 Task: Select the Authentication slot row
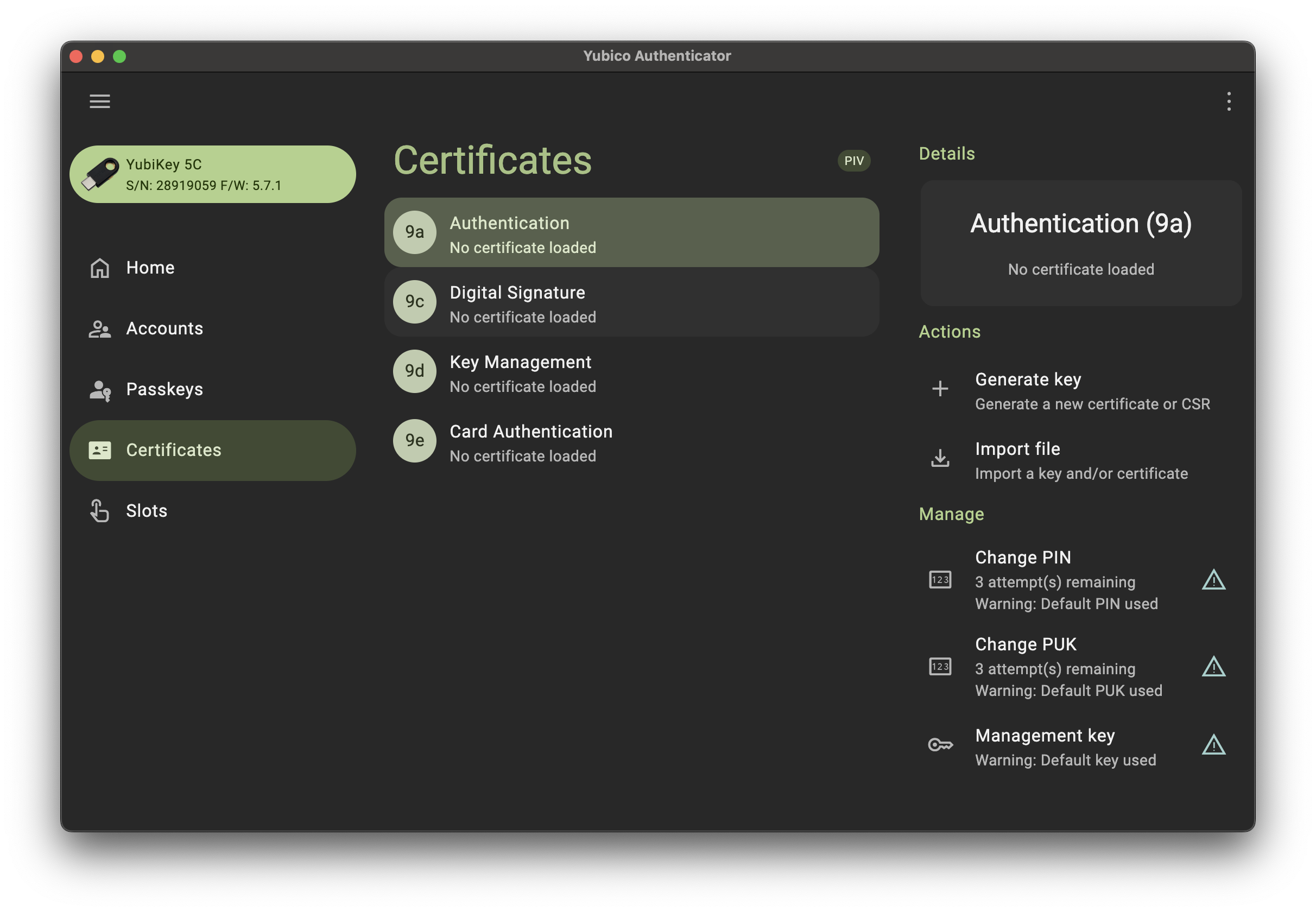coord(631,232)
